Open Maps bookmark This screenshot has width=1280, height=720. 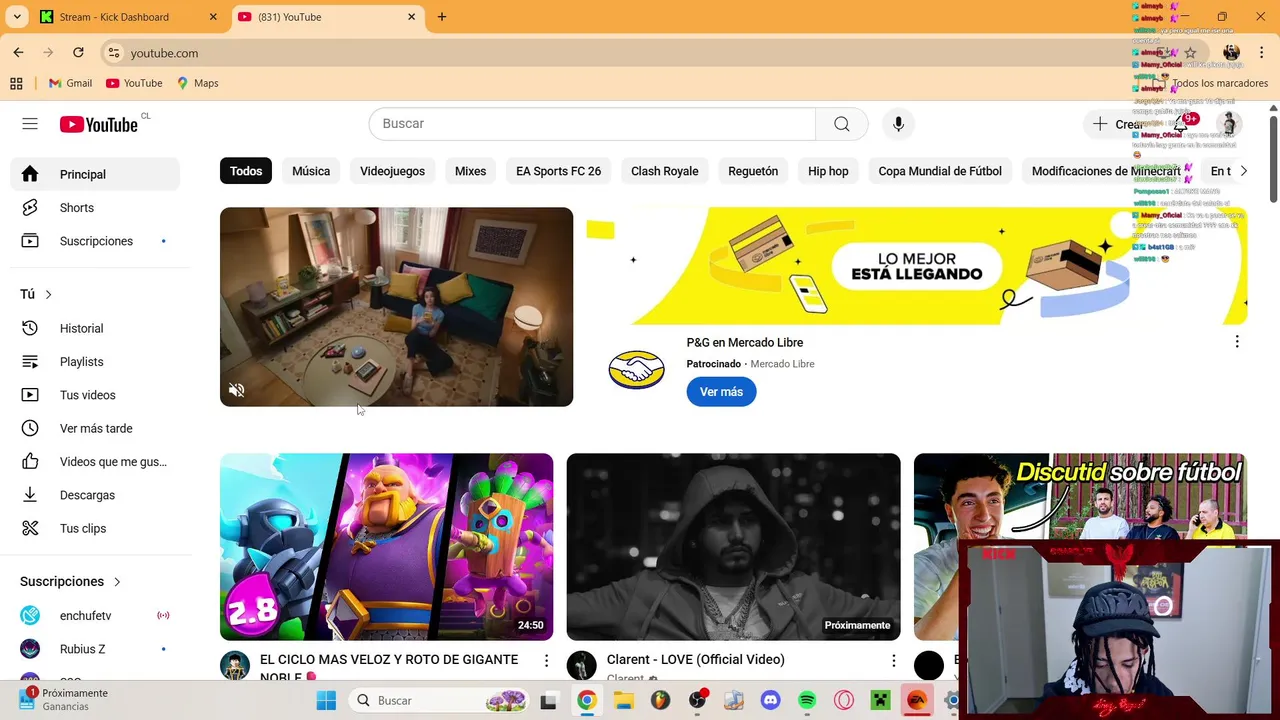197,83
